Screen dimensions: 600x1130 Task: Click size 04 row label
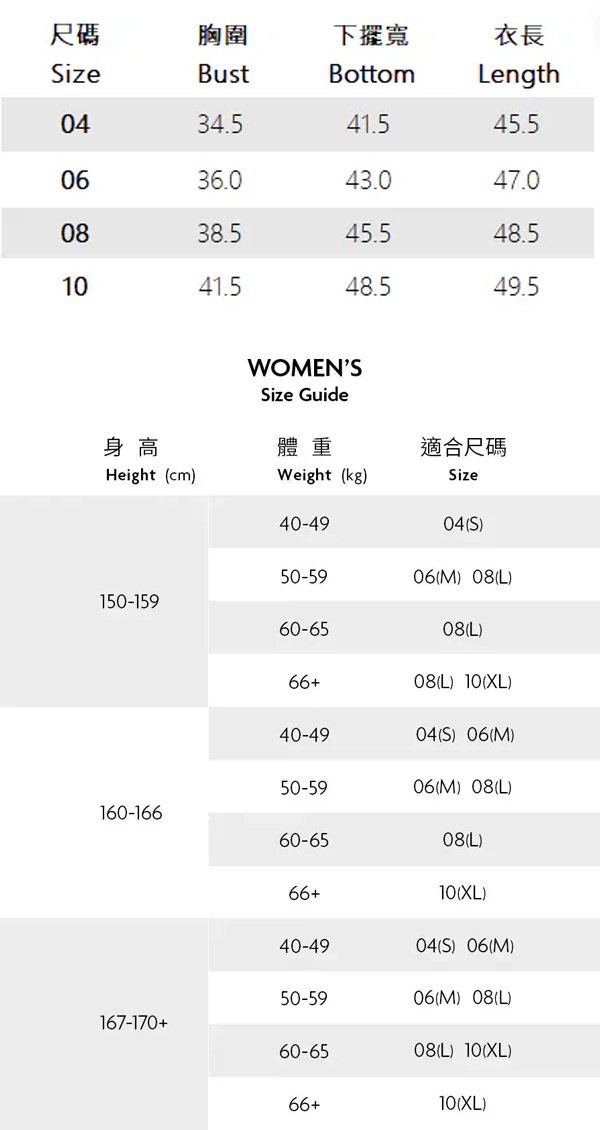click(x=75, y=124)
